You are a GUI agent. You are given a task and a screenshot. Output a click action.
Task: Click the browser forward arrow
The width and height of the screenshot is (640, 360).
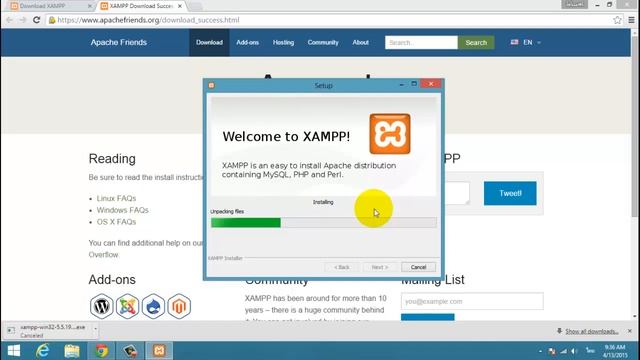pos(22,20)
